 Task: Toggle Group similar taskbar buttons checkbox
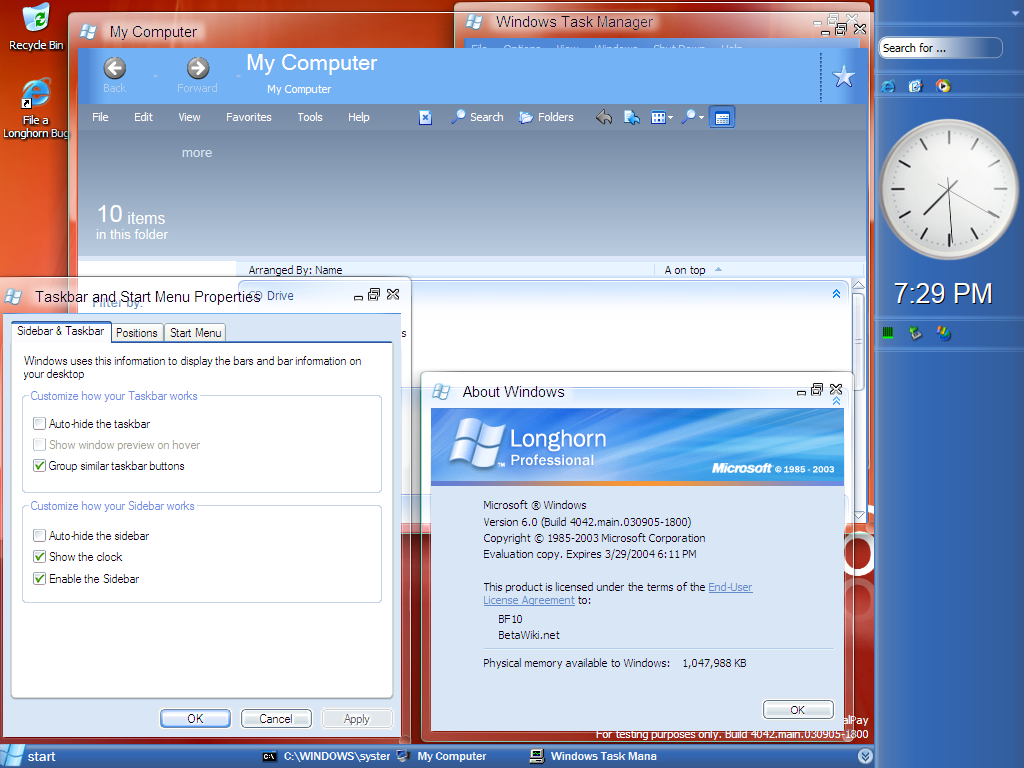click(x=39, y=466)
